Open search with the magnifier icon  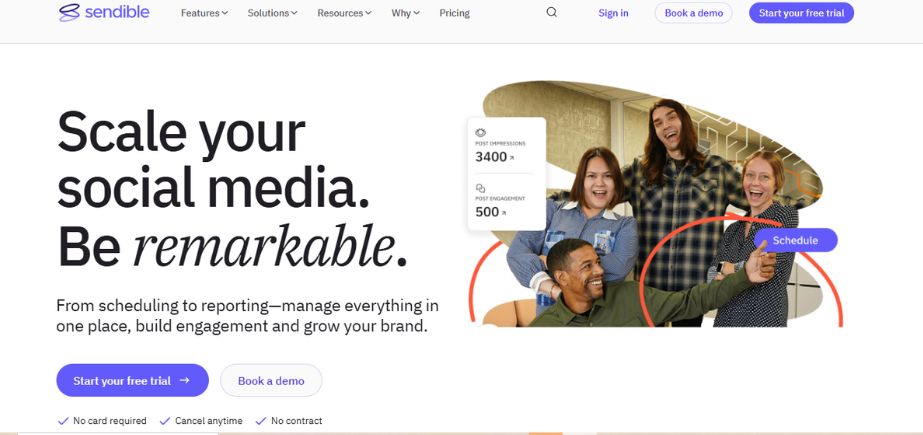pyautogui.click(x=552, y=13)
